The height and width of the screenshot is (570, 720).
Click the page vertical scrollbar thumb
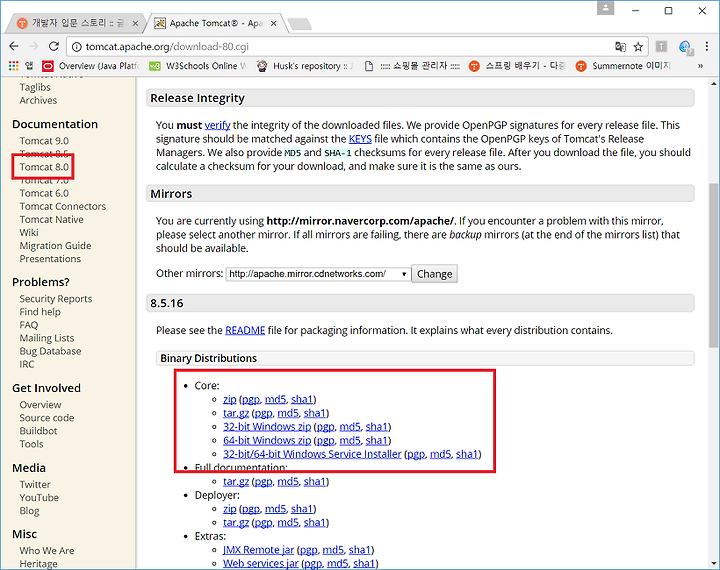[714, 265]
